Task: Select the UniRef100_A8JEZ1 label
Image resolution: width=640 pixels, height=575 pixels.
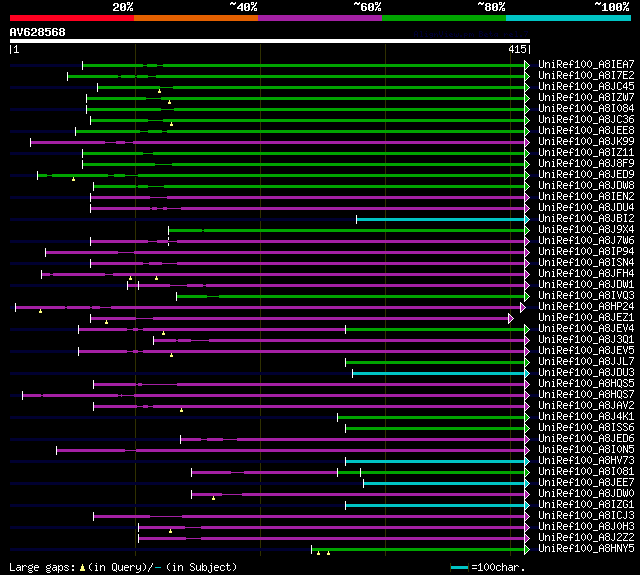Action: tap(586, 318)
